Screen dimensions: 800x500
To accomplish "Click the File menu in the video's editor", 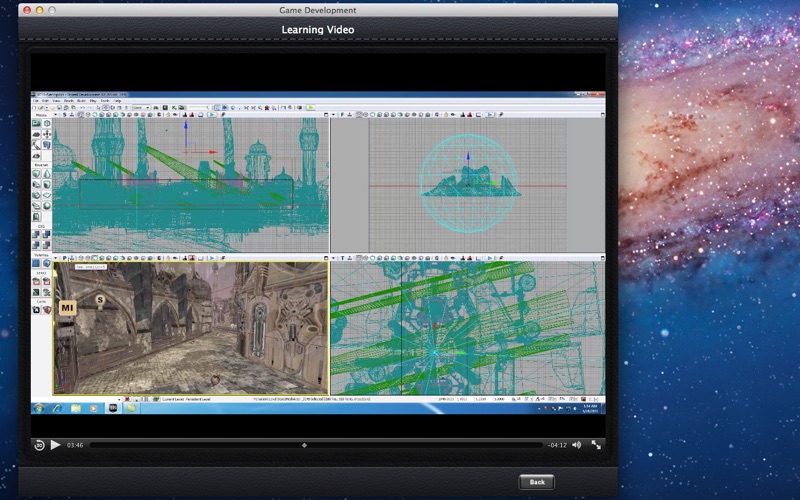I will 36,101.
